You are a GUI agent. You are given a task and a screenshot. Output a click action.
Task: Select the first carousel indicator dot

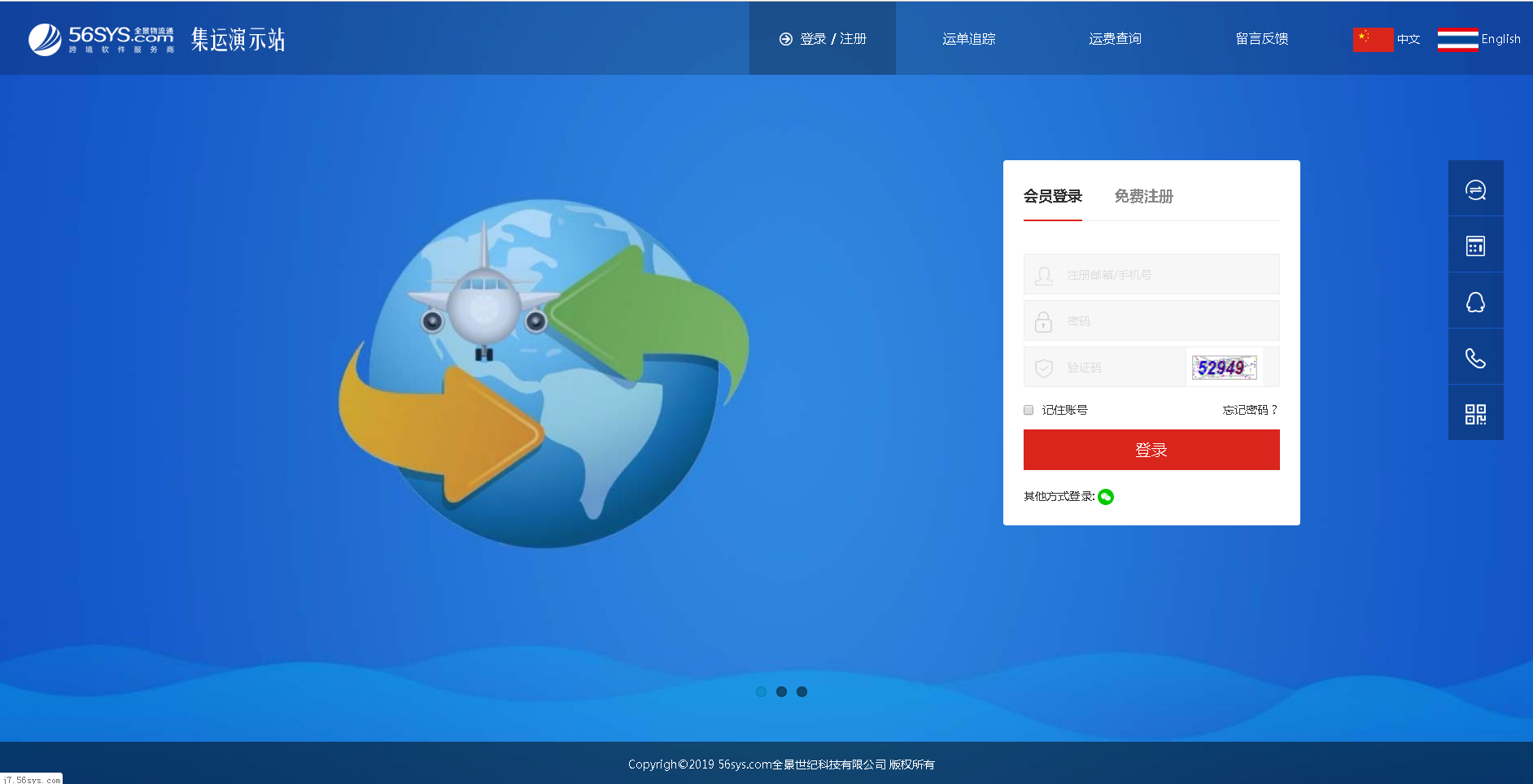(x=762, y=691)
